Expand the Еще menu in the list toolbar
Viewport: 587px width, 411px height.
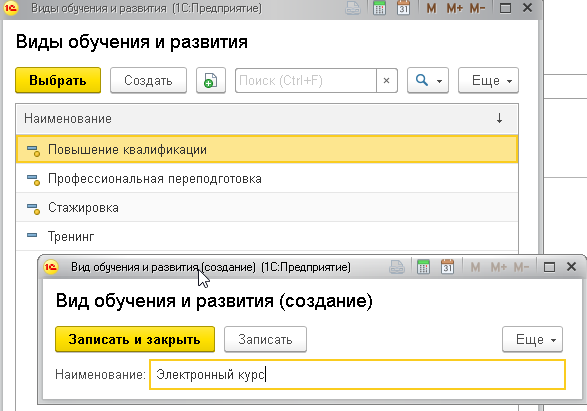point(489,80)
